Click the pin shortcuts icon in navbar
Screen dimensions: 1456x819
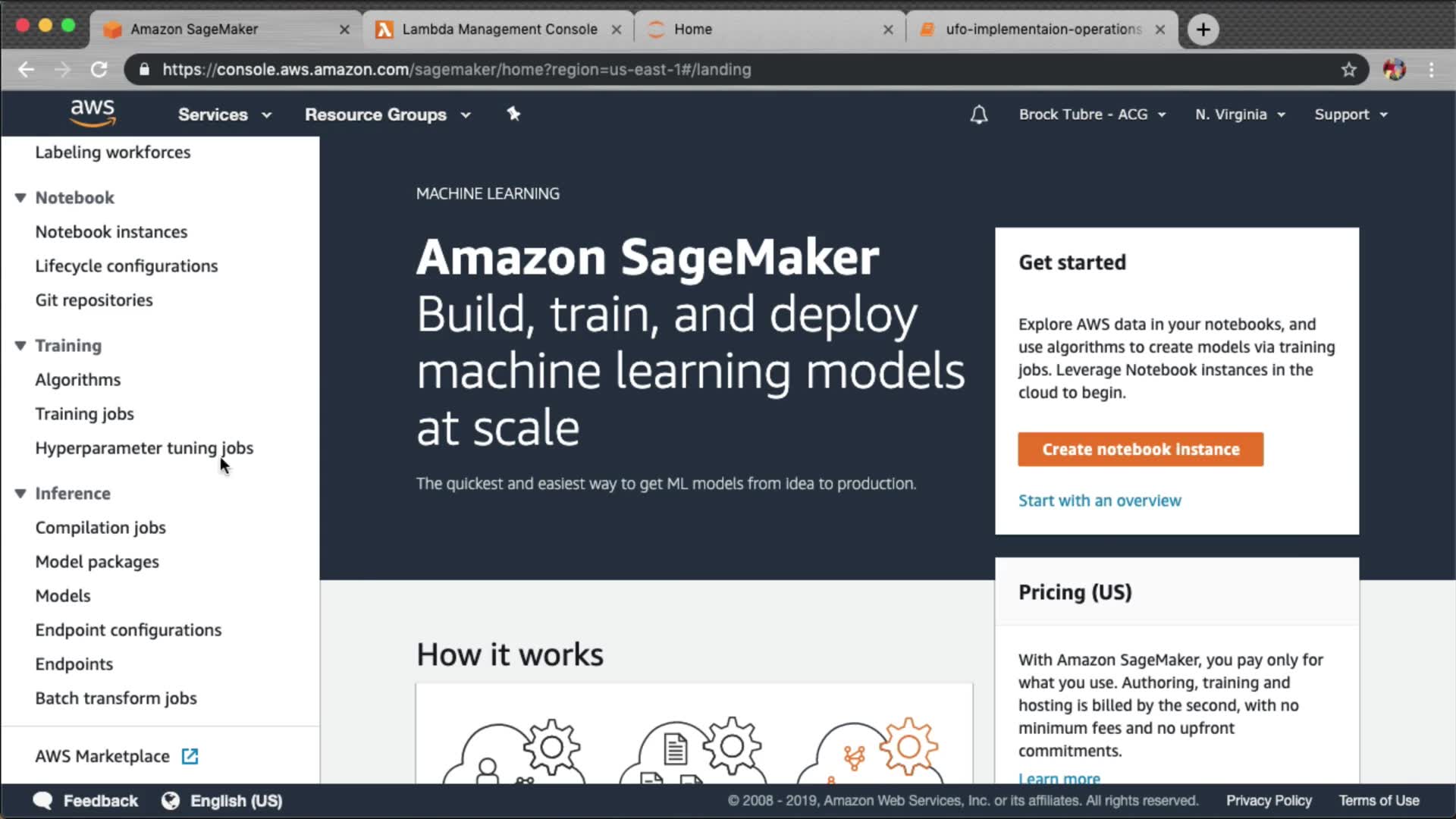pyautogui.click(x=513, y=114)
